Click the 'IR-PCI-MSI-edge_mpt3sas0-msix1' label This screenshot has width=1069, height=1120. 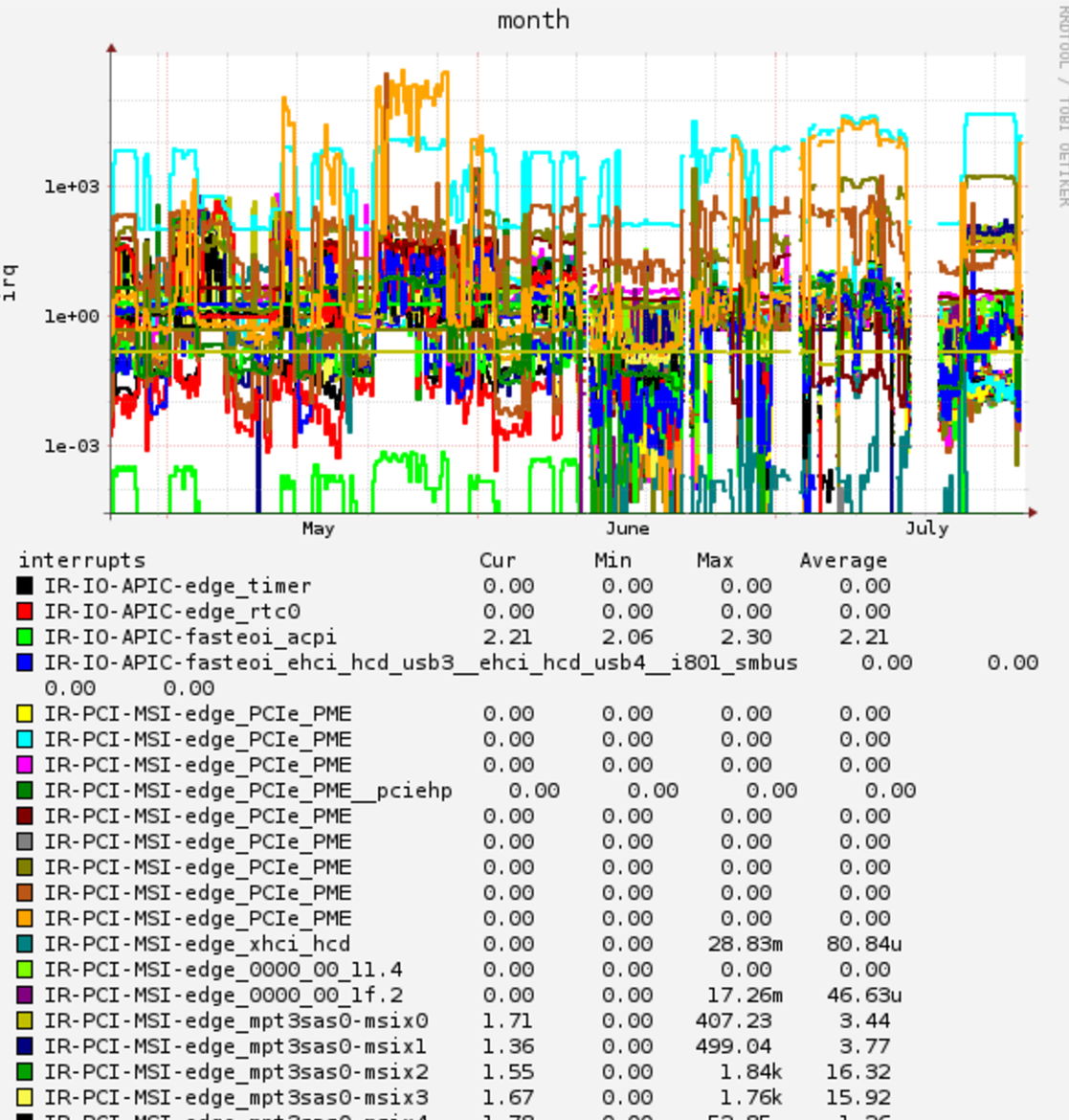(x=234, y=1045)
